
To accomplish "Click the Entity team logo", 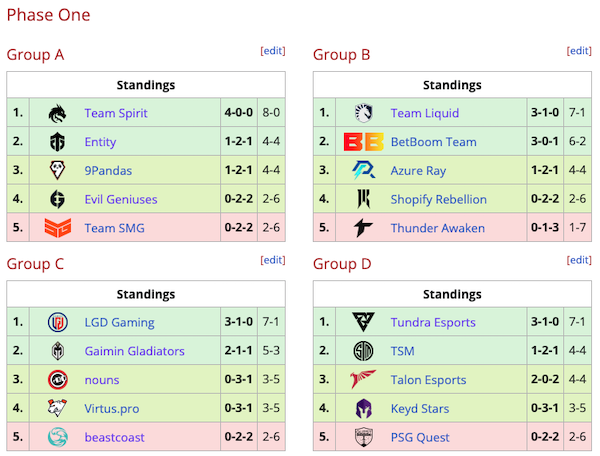I will coord(56,142).
